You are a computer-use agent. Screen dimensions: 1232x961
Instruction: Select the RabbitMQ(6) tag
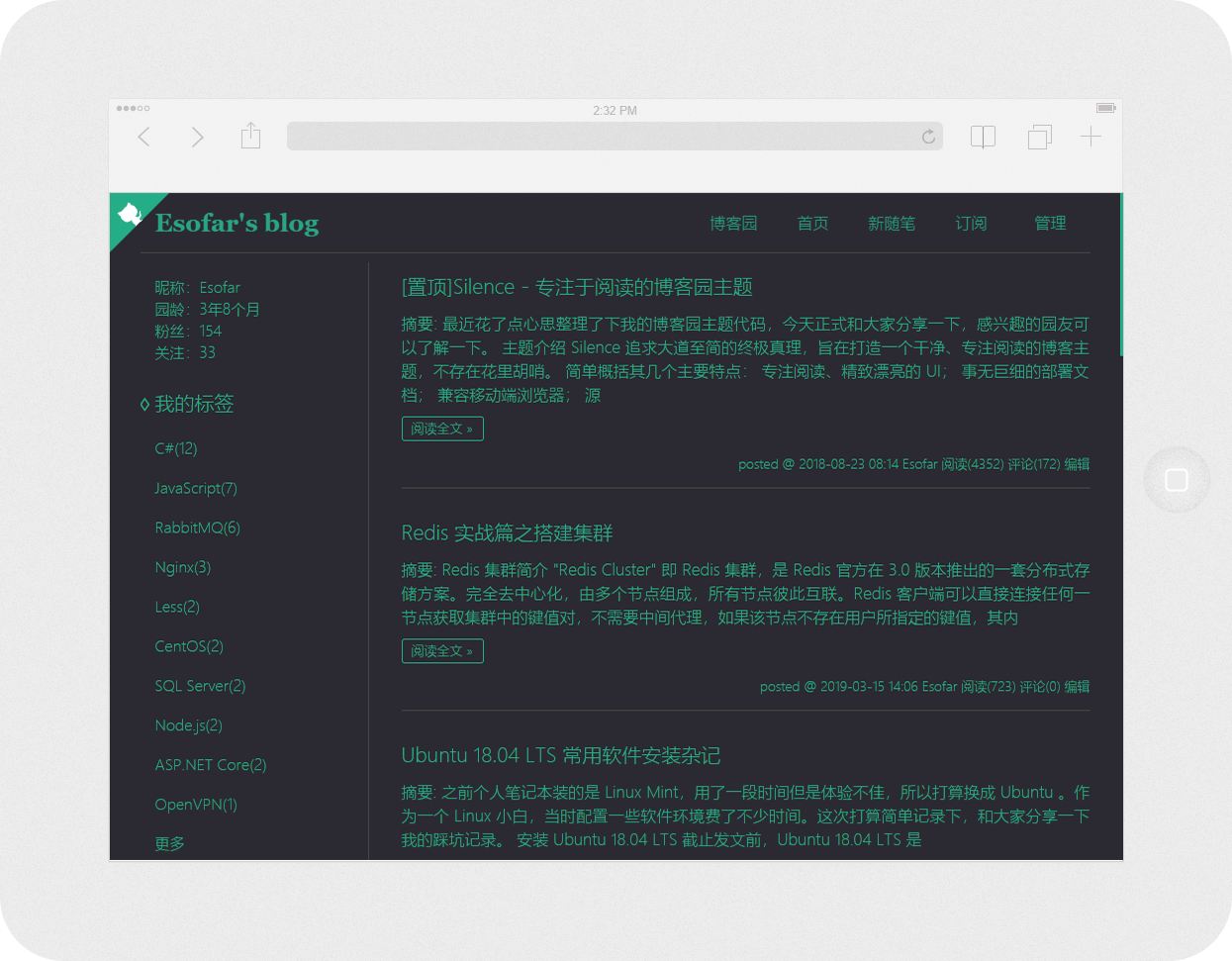point(198,528)
